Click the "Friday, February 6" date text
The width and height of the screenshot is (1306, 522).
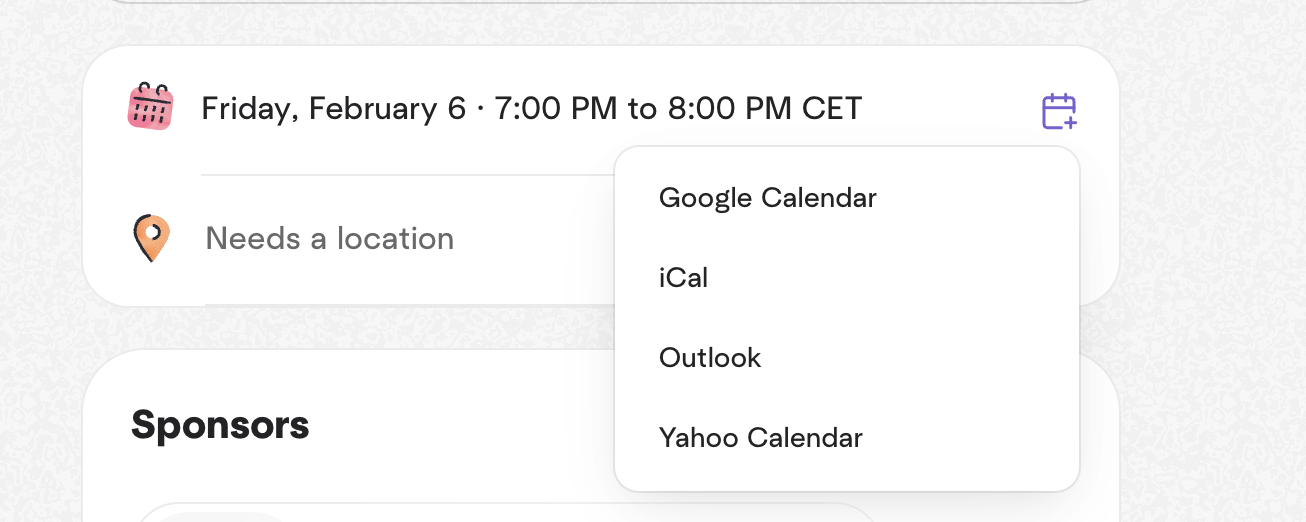[x=333, y=108]
